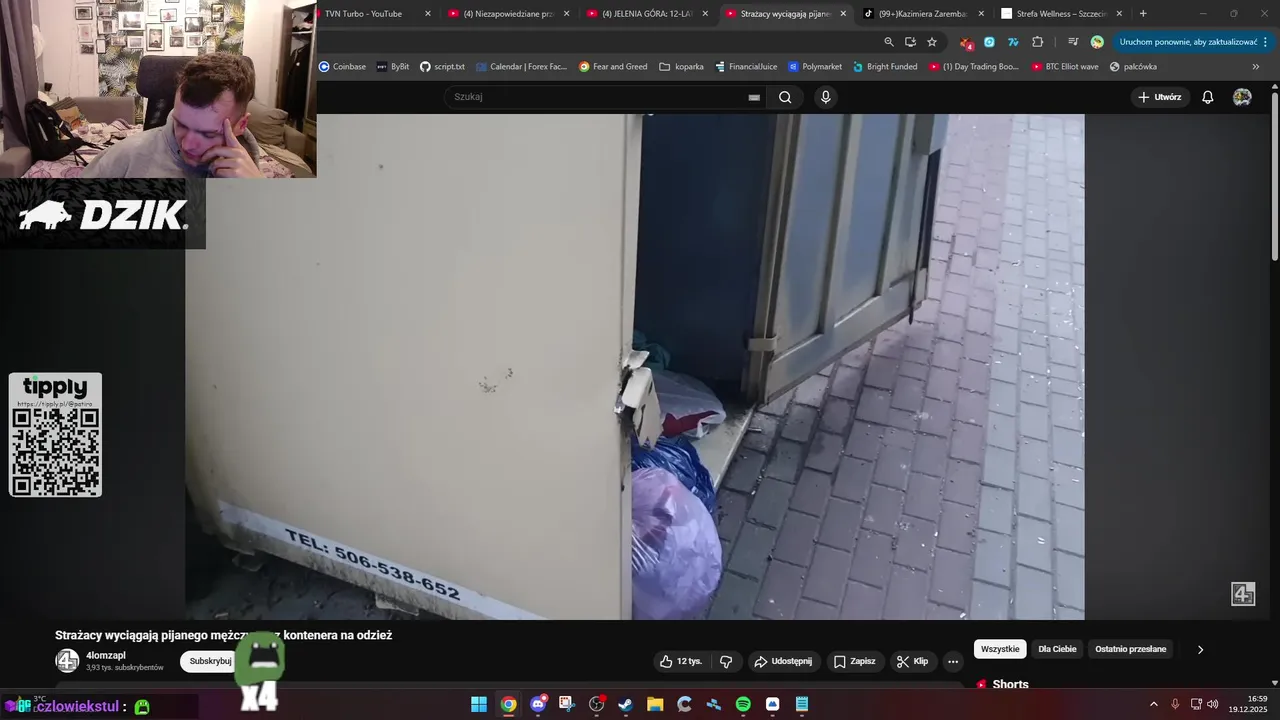Open Calendar Forex Factory bookmark
Image resolution: width=1280 pixels, height=720 pixels.
pyautogui.click(x=521, y=67)
